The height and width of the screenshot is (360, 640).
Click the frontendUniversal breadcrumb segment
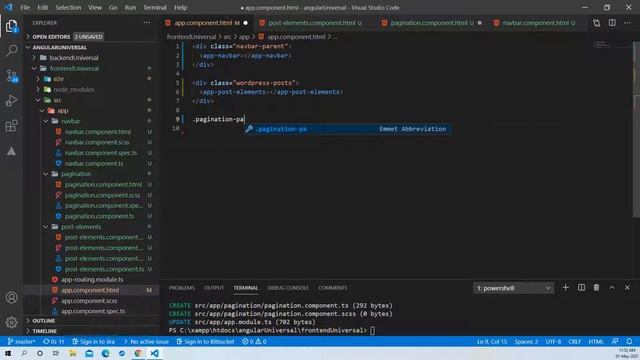point(191,37)
